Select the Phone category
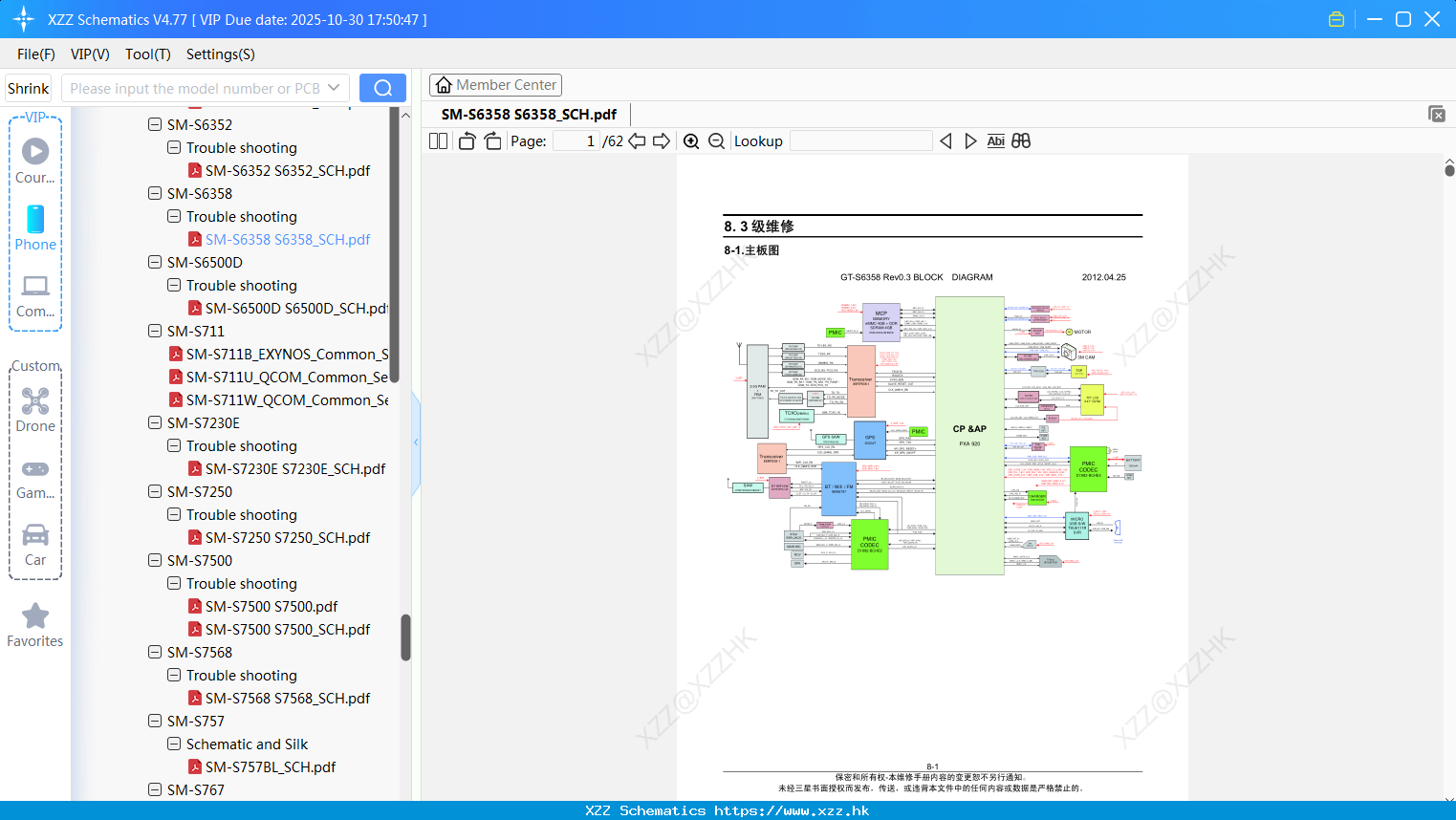The width and height of the screenshot is (1456, 820). (35, 227)
